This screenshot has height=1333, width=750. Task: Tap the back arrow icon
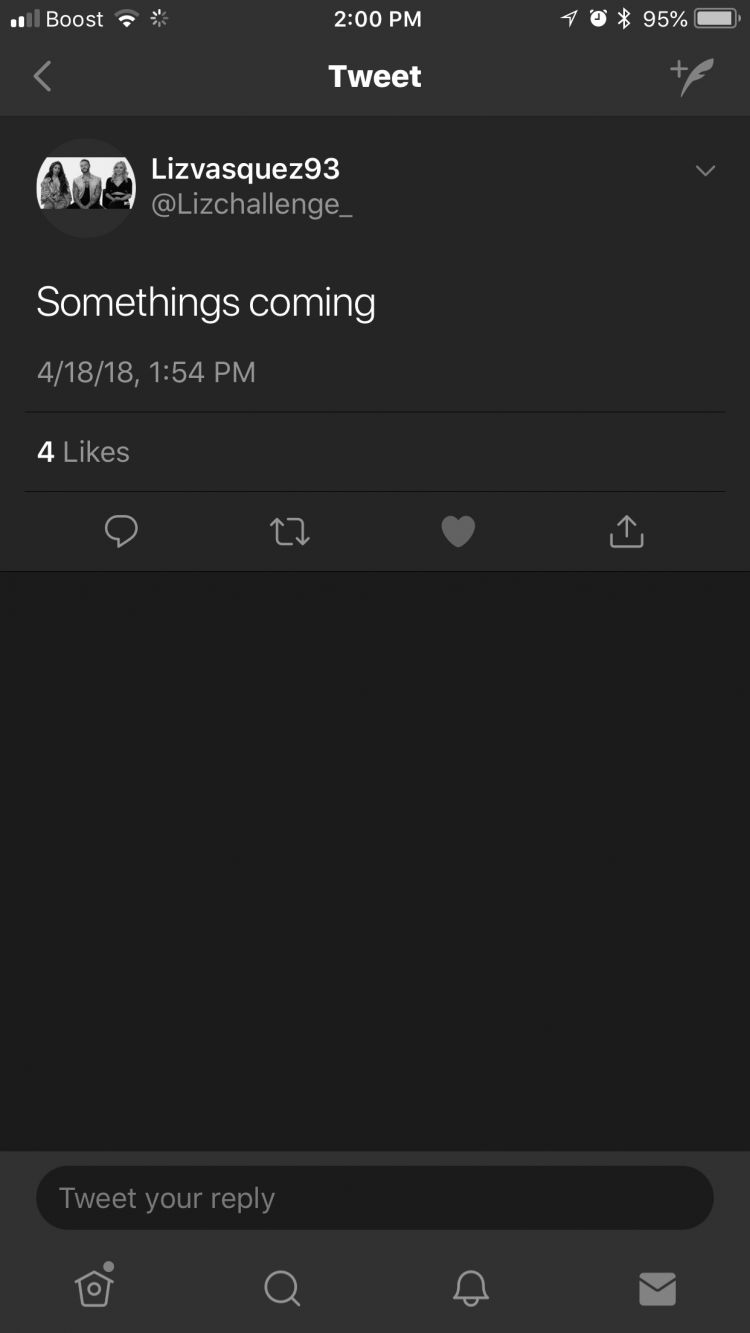click(x=42, y=76)
